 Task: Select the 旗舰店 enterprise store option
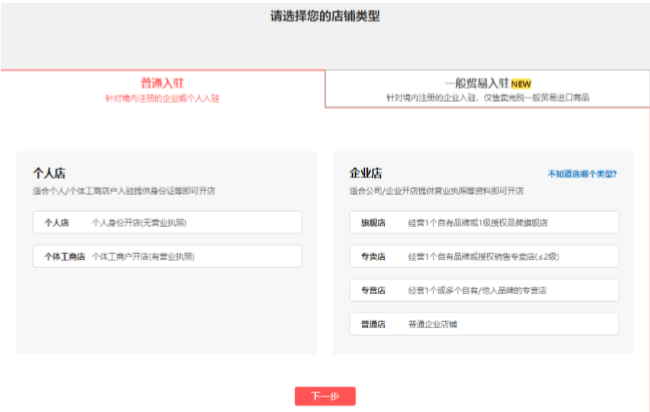484,223
